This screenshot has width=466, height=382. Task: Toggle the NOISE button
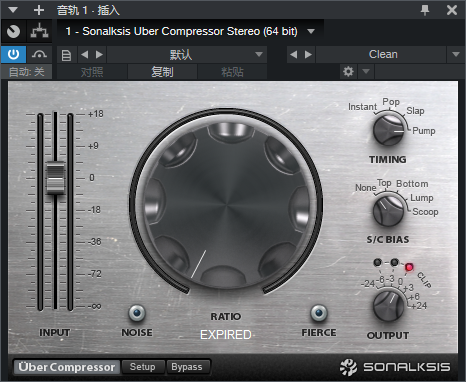[137, 313]
